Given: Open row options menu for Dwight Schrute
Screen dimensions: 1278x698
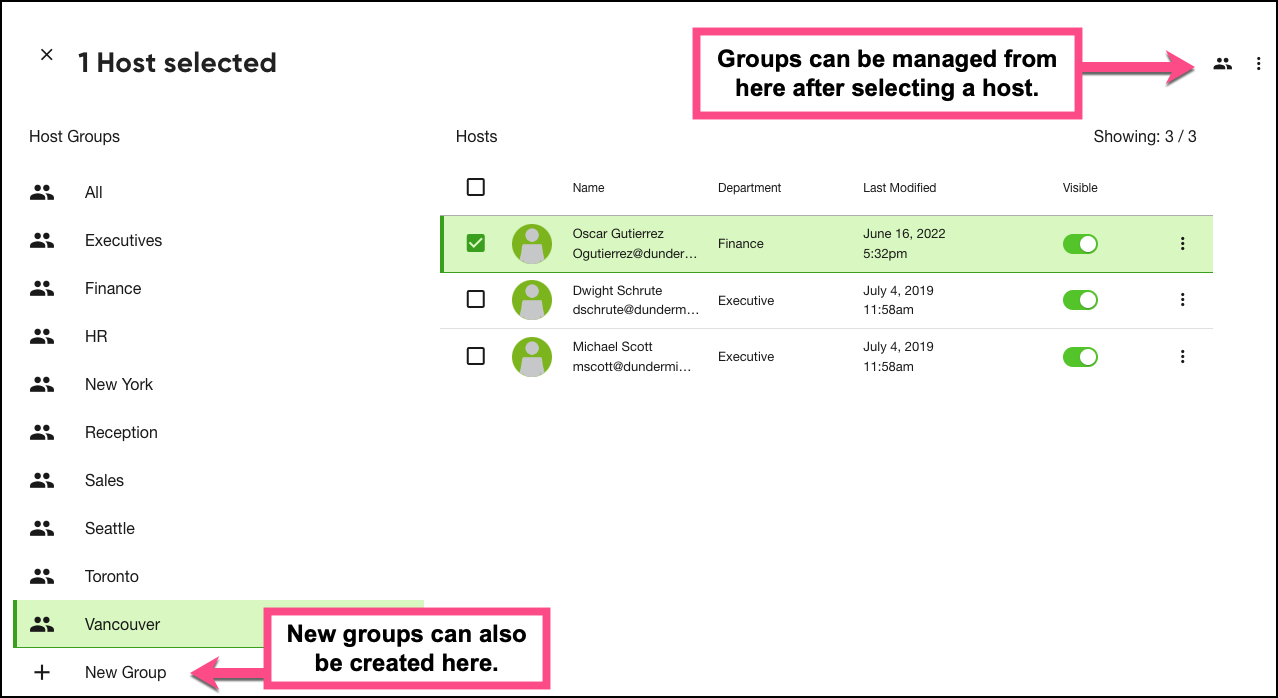Looking at the screenshot, I should click(x=1183, y=300).
